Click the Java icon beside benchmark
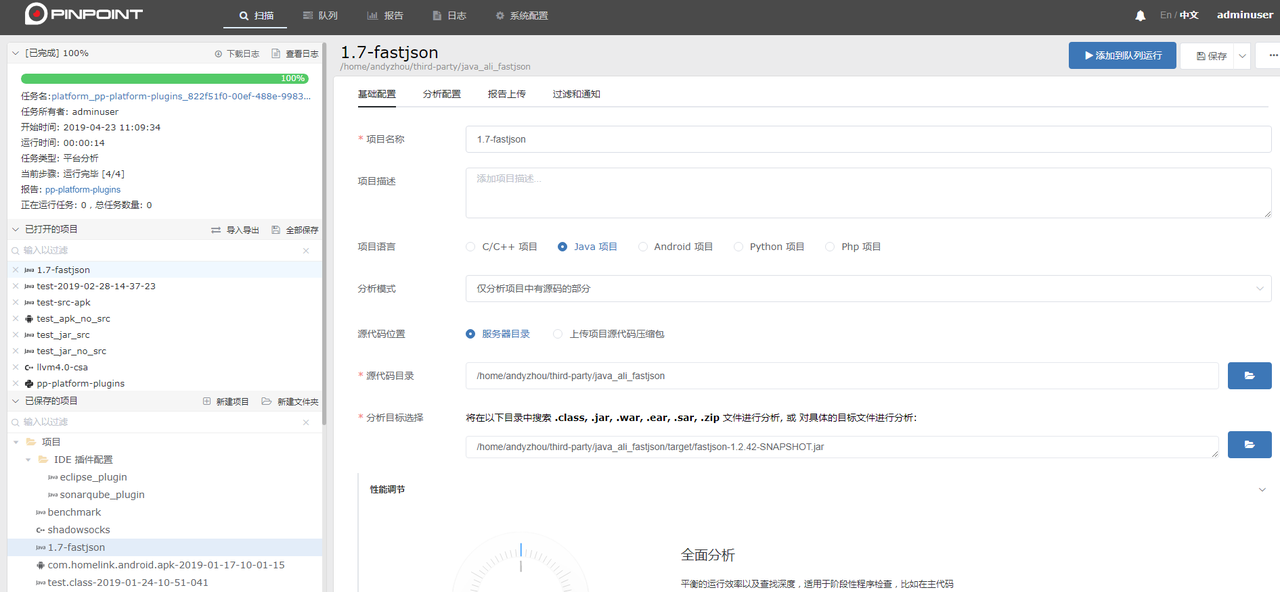 [x=40, y=512]
